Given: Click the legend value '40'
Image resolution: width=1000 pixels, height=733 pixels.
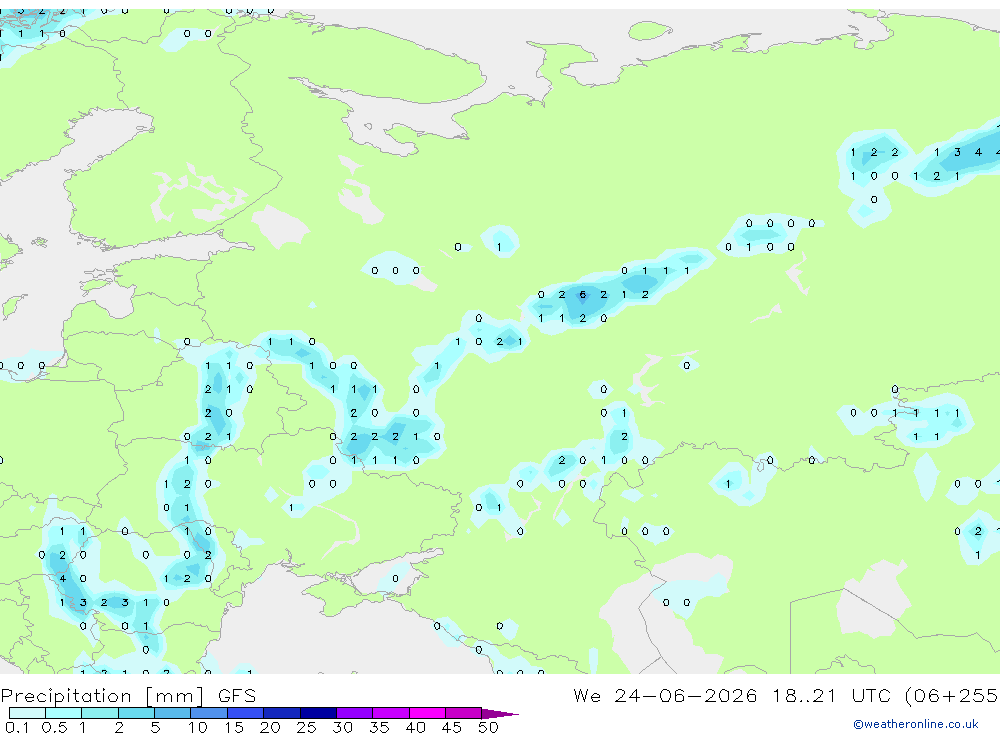Looking at the screenshot, I should pyautogui.click(x=415, y=727).
